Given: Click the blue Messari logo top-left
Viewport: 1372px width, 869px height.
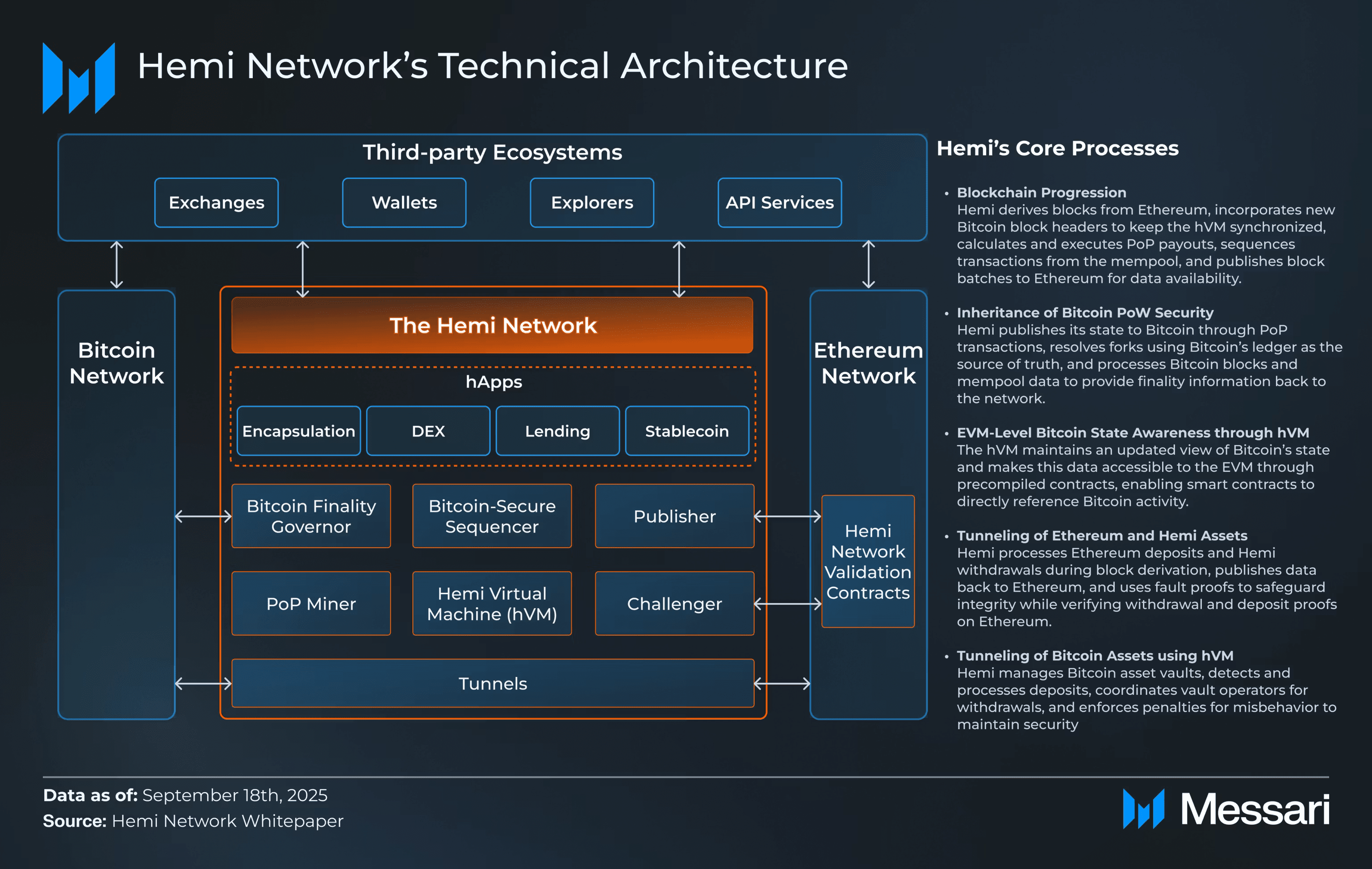Looking at the screenshot, I should click(79, 78).
